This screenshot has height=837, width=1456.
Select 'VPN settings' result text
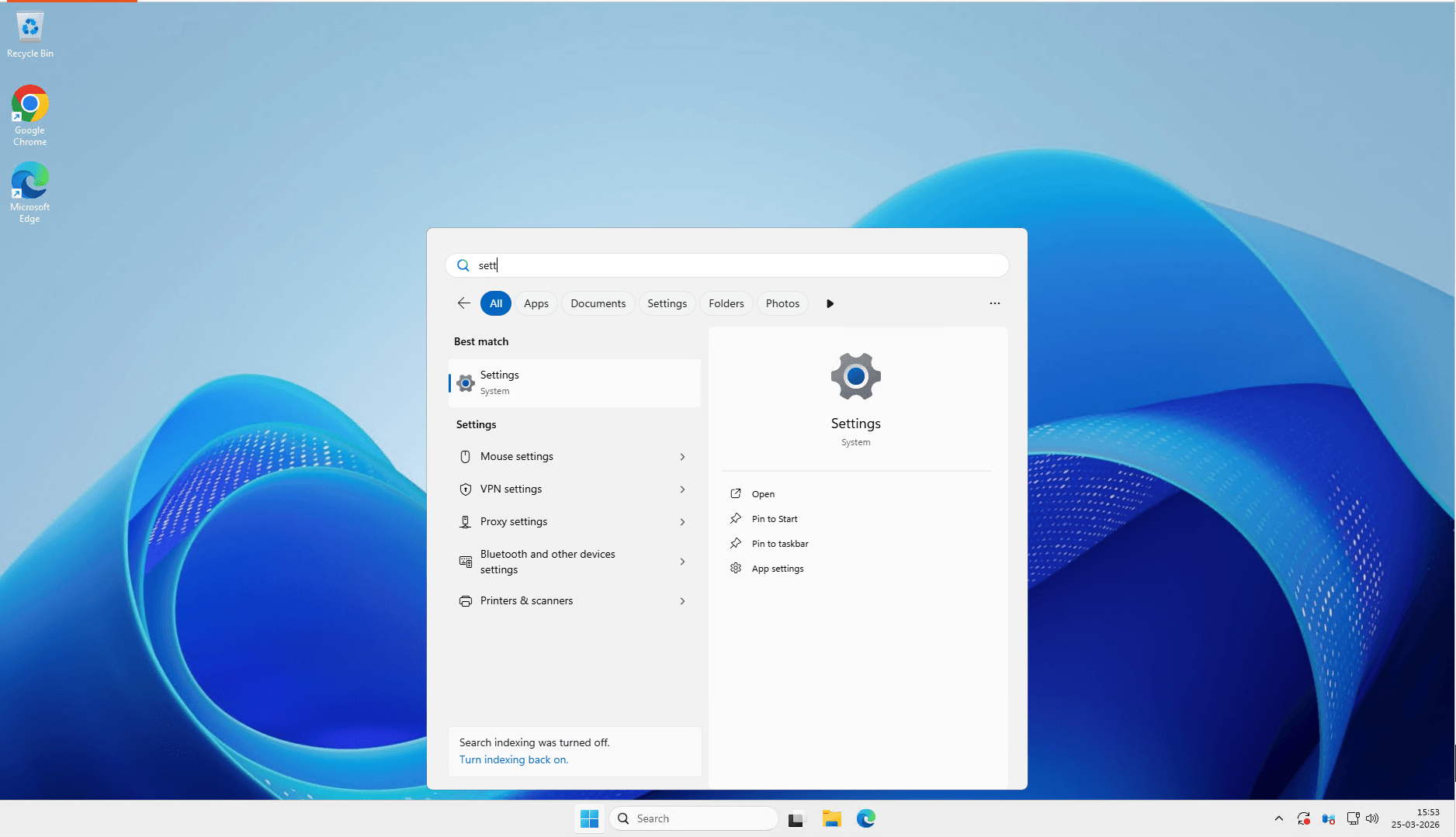pyautogui.click(x=511, y=489)
